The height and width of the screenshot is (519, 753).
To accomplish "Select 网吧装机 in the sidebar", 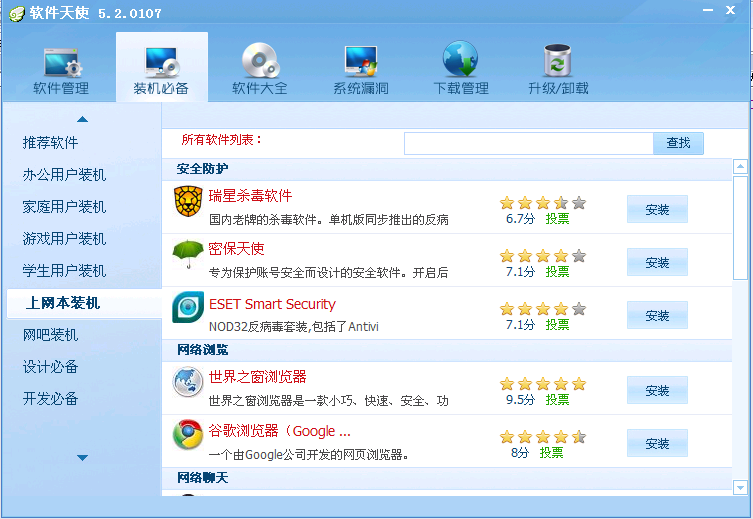I will point(50,335).
